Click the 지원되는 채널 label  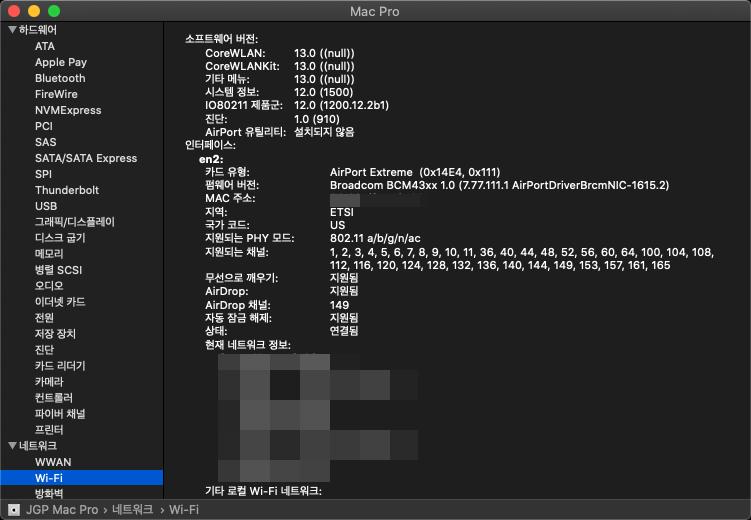pos(237,251)
